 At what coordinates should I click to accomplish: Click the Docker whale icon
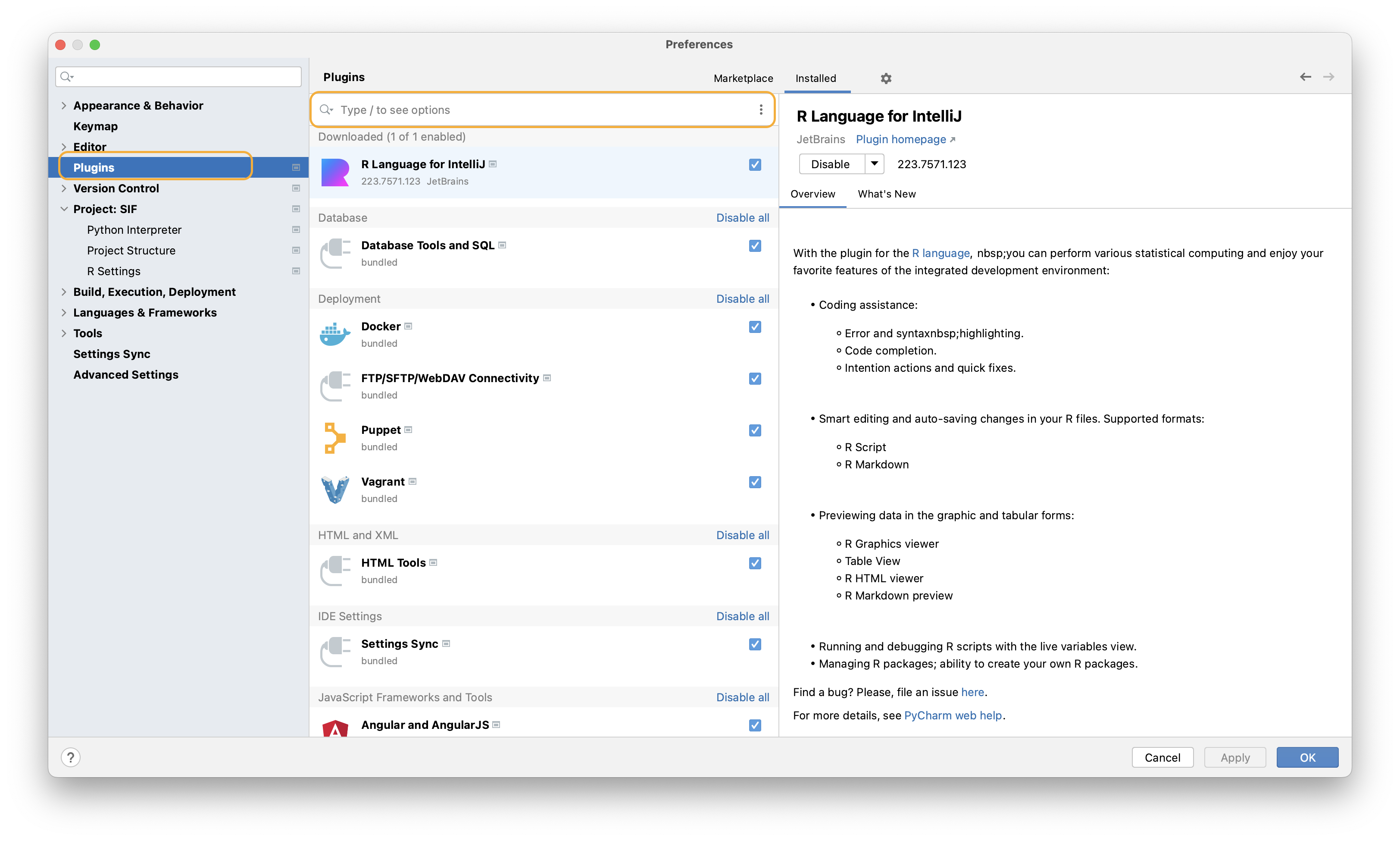tap(335, 334)
